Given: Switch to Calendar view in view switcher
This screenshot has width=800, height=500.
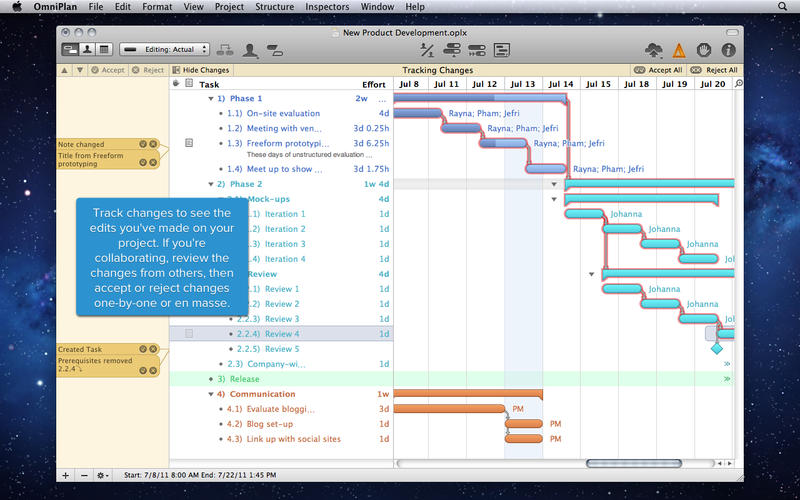Looking at the screenshot, I should (x=103, y=49).
